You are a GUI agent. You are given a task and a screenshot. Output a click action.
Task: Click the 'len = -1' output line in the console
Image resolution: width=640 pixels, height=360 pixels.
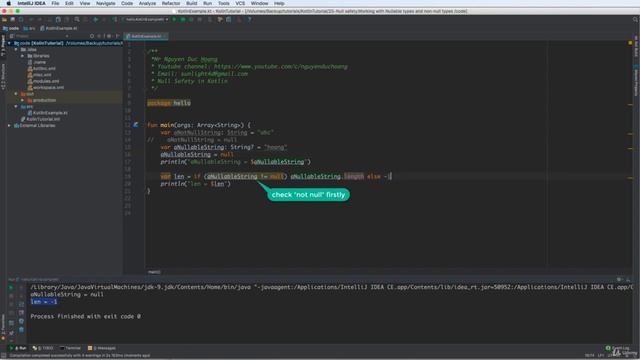click(44, 302)
